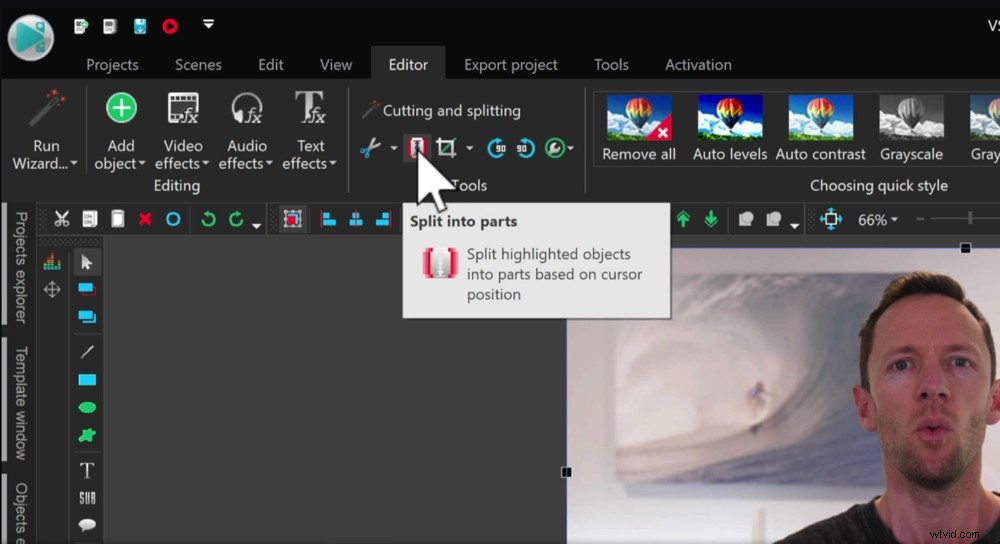Screen dimensions: 1000x544
Task: Click the new project quick-access icon
Action: pyautogui.click(x=81, y=26)
